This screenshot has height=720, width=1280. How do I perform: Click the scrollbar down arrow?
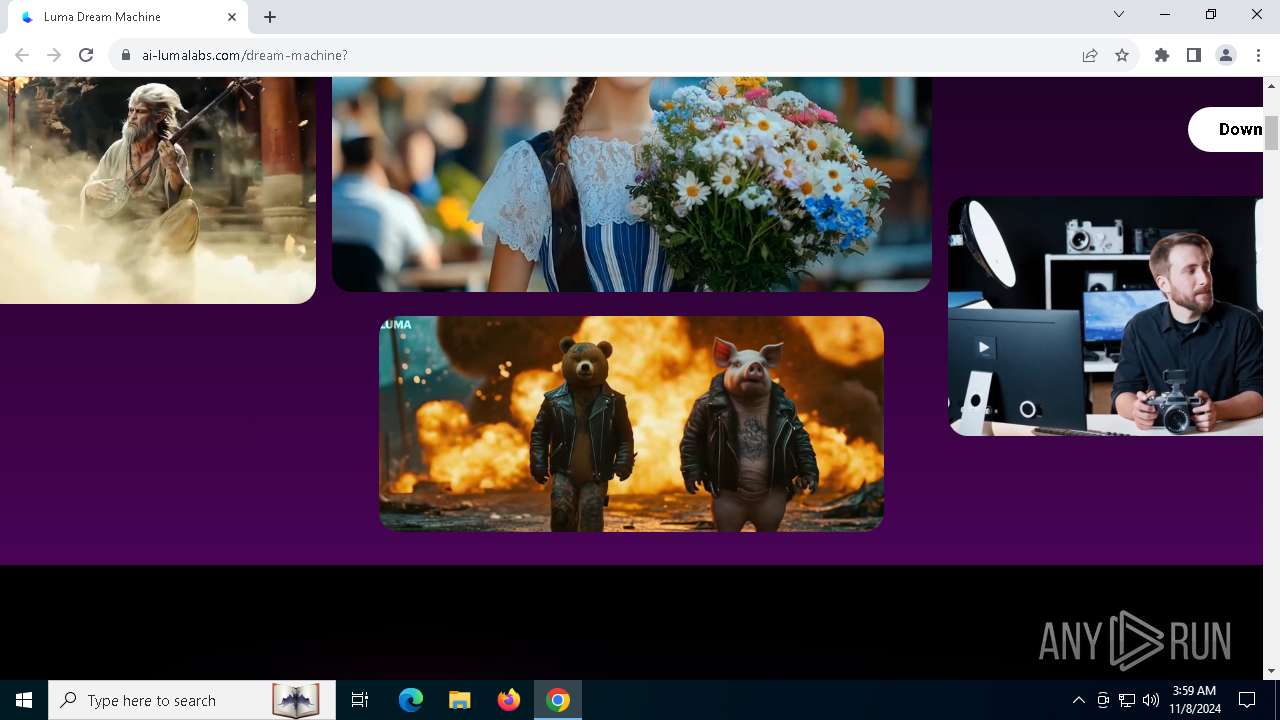click(1272, 671)
